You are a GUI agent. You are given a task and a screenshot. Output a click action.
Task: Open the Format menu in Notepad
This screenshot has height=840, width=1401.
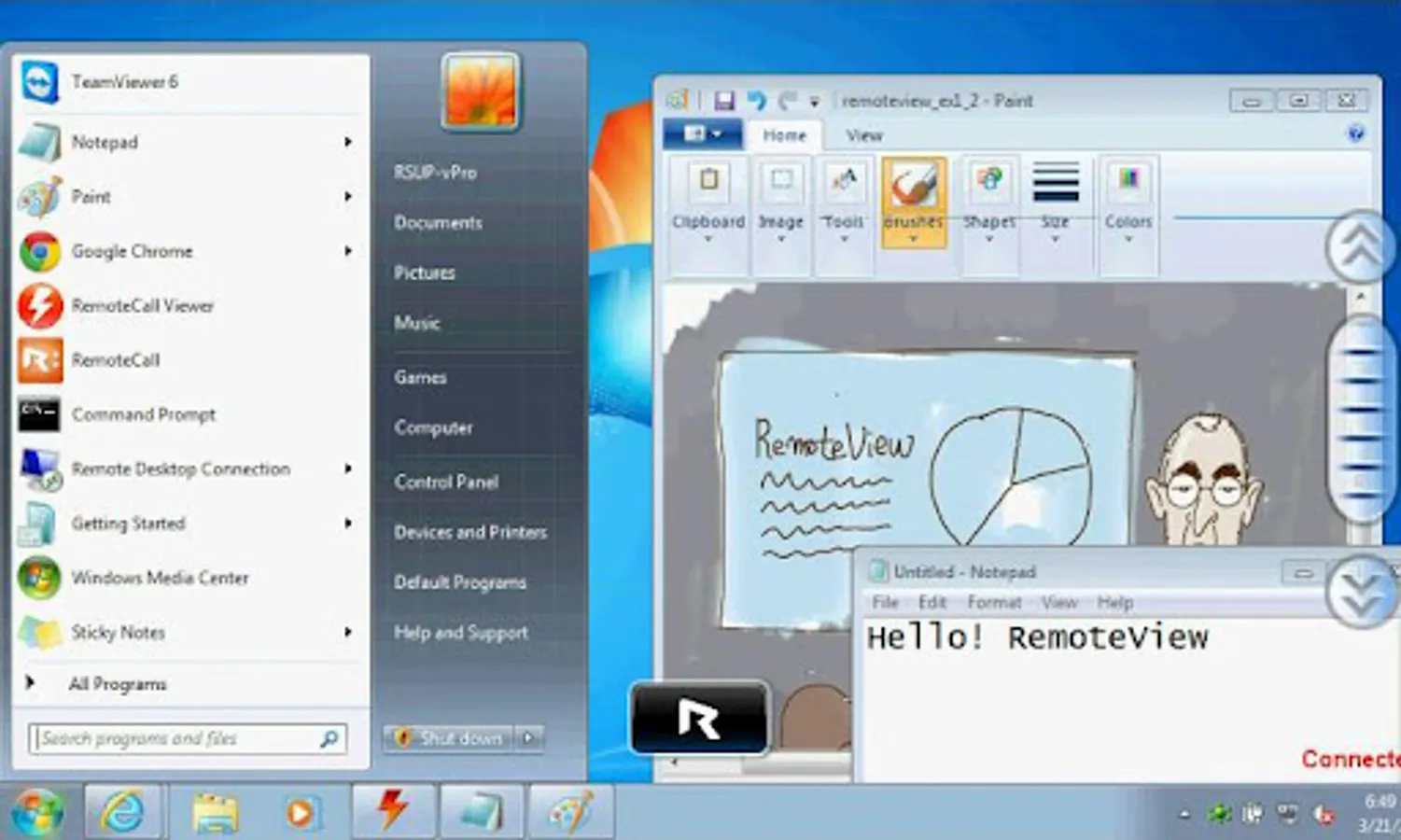click(994, 602)
